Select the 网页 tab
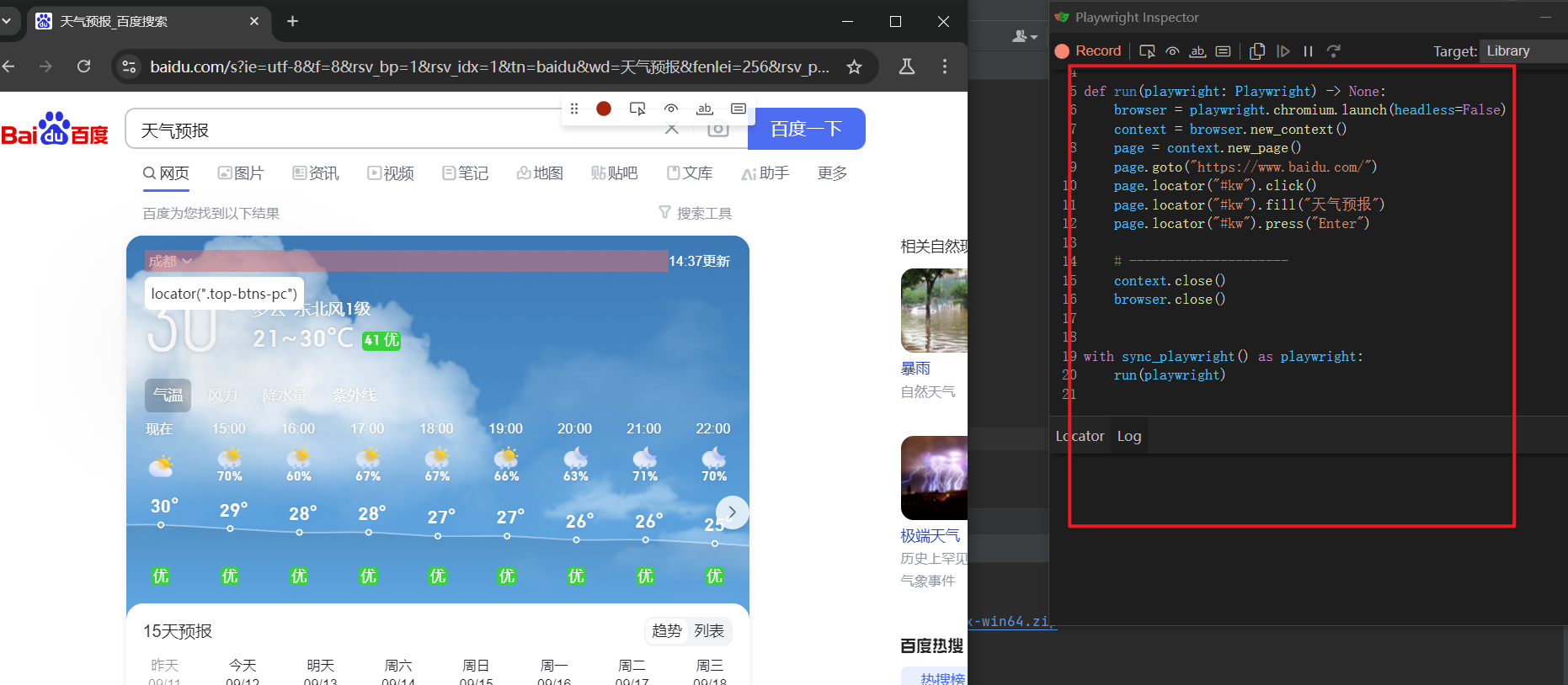This screenshot has height=685, width=1568. (166, 173)
